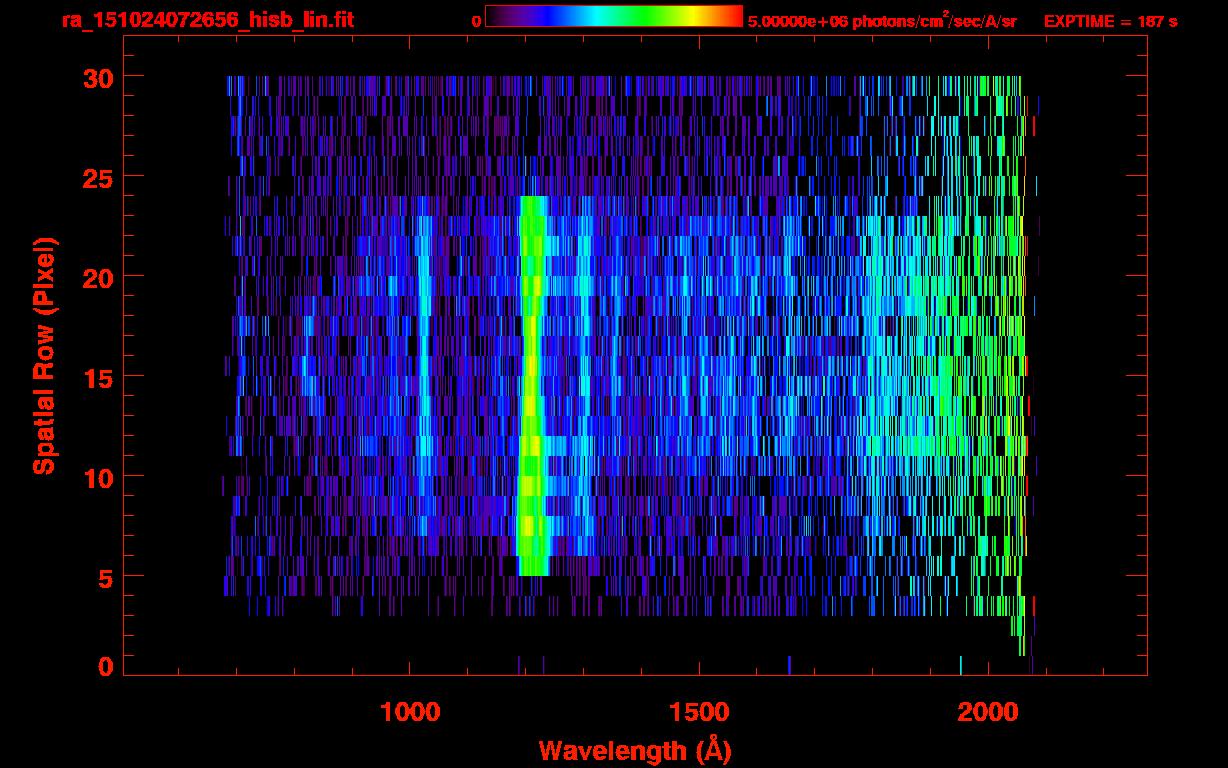Click the Spatial Row (Pixel) axis title

pyautogui.click(x=43, y=355)
